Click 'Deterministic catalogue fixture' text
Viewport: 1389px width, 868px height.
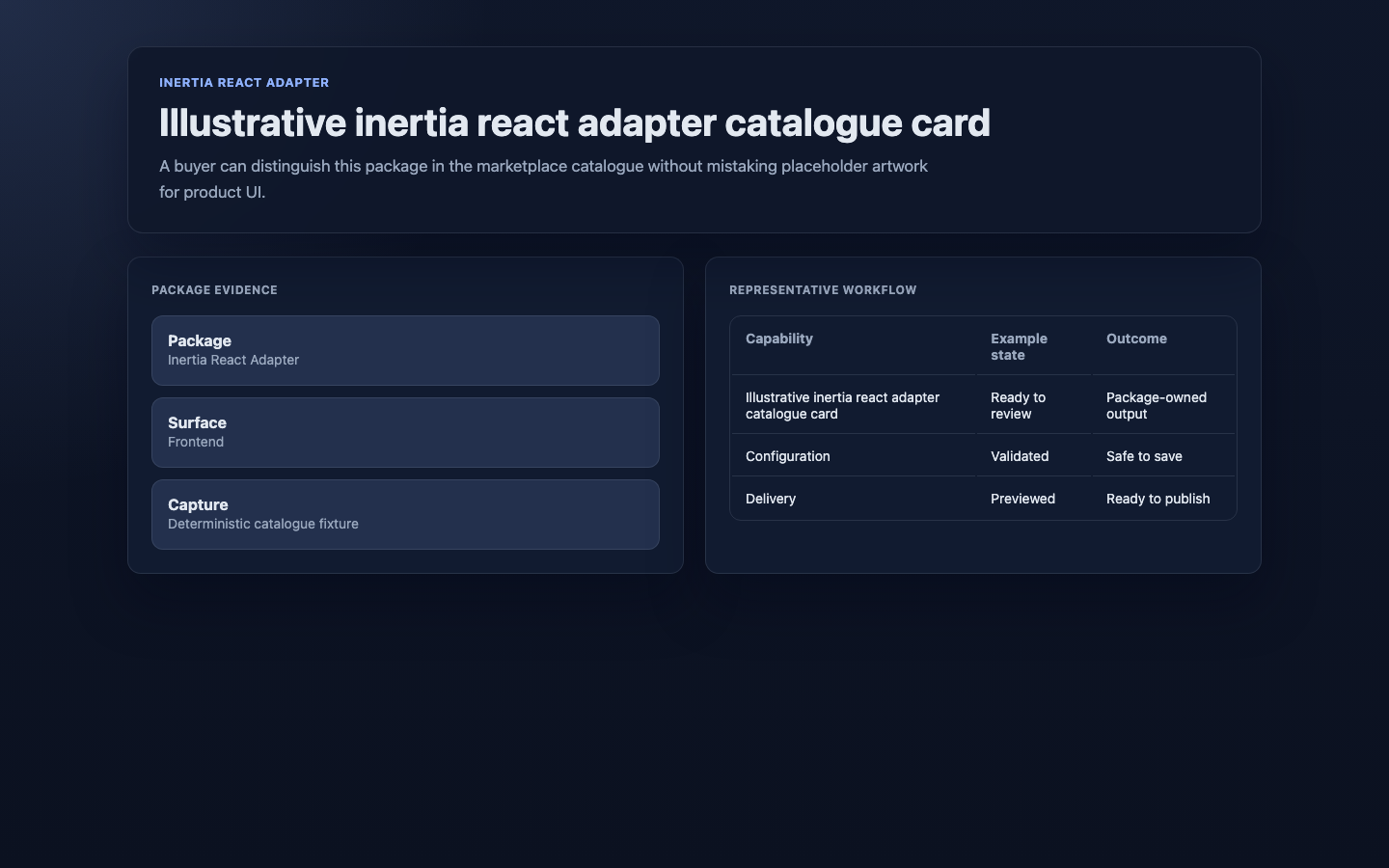pos(263,524)
